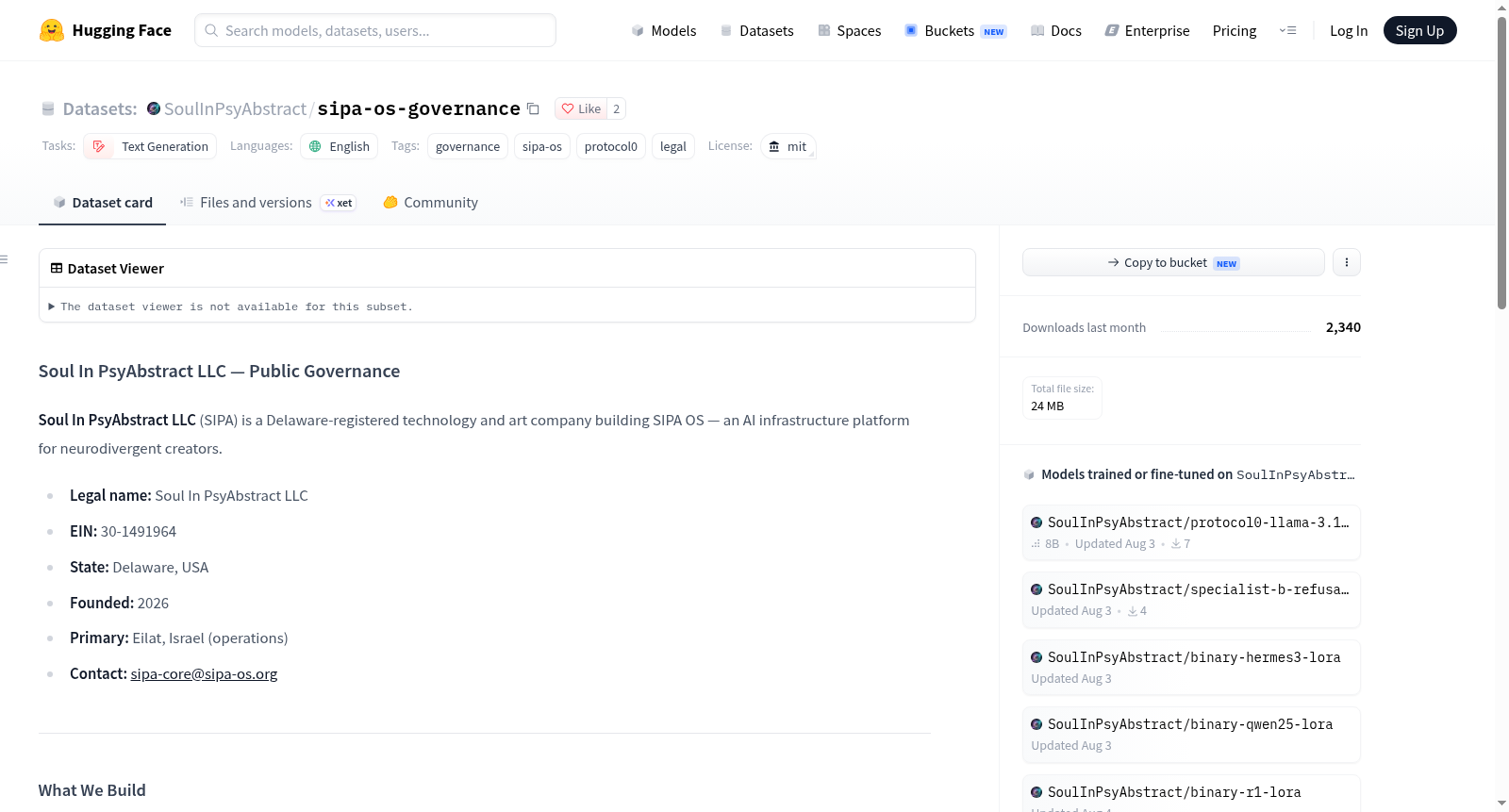Focus the search models, datasets, users field
This screenshot has width=1509, height=812.
375,30
